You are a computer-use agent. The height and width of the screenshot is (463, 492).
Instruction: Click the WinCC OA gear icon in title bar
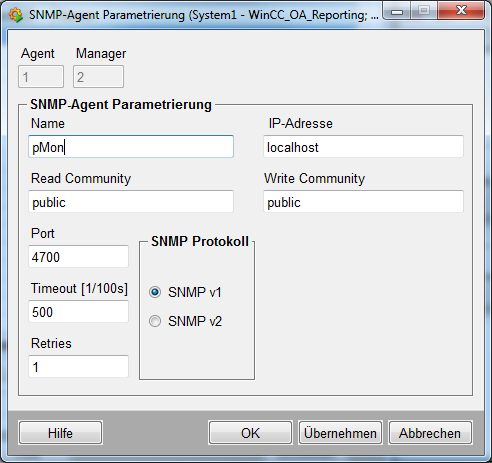(15, 15)
